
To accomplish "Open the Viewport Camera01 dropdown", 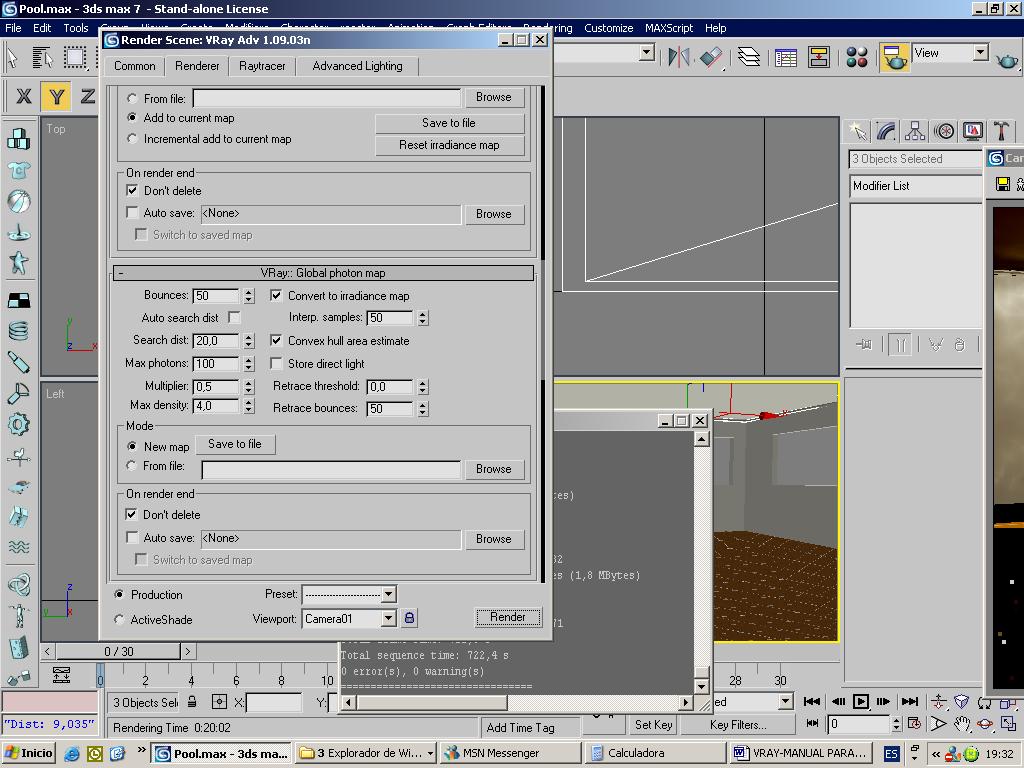I will pyautogui.click(x=389, y=618).
